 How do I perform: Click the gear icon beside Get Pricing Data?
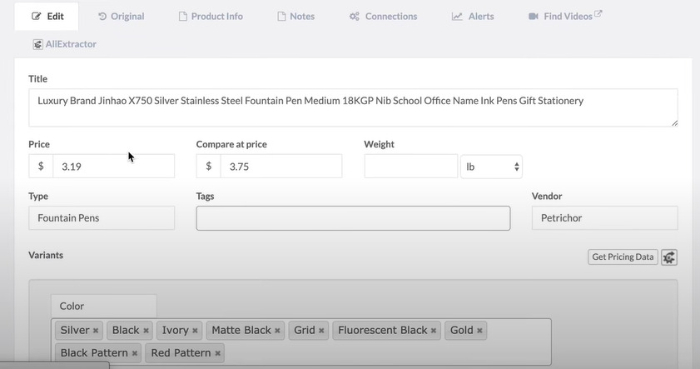click(669, 257)
